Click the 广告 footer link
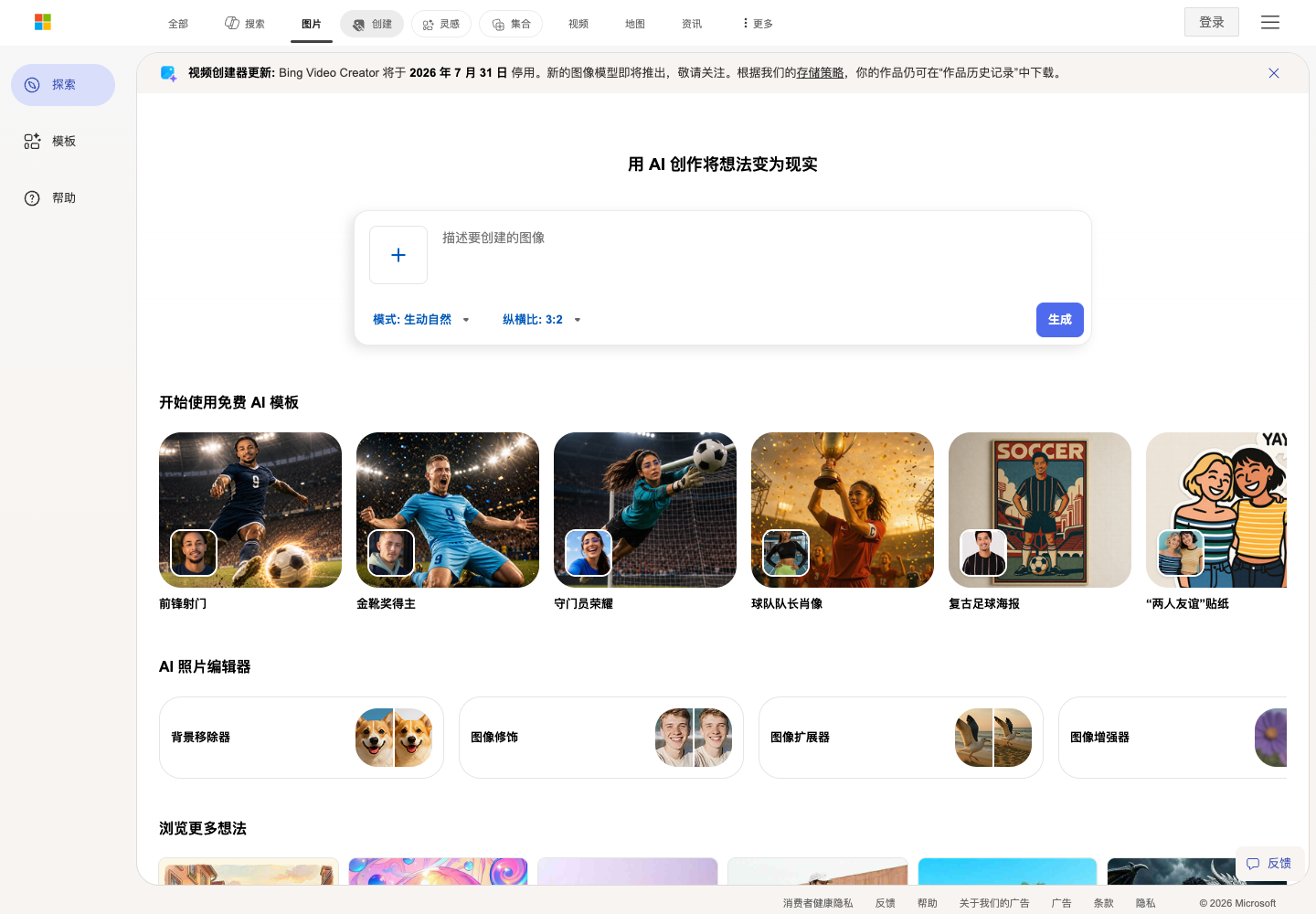This screenshot has height=914, width=1316. point(1062,903)
